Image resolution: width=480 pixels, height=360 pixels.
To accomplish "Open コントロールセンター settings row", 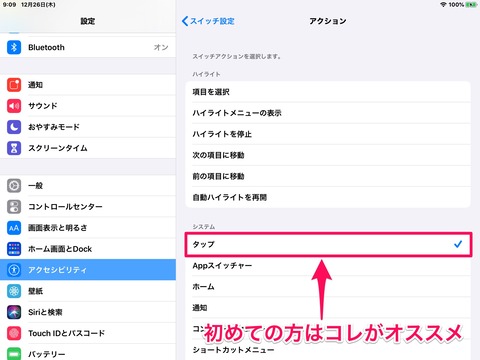I will pos(88,207).
